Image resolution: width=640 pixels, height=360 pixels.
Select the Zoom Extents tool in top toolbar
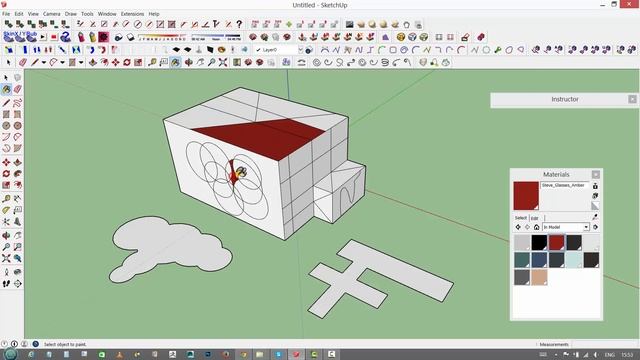click(x=223, y=62)
